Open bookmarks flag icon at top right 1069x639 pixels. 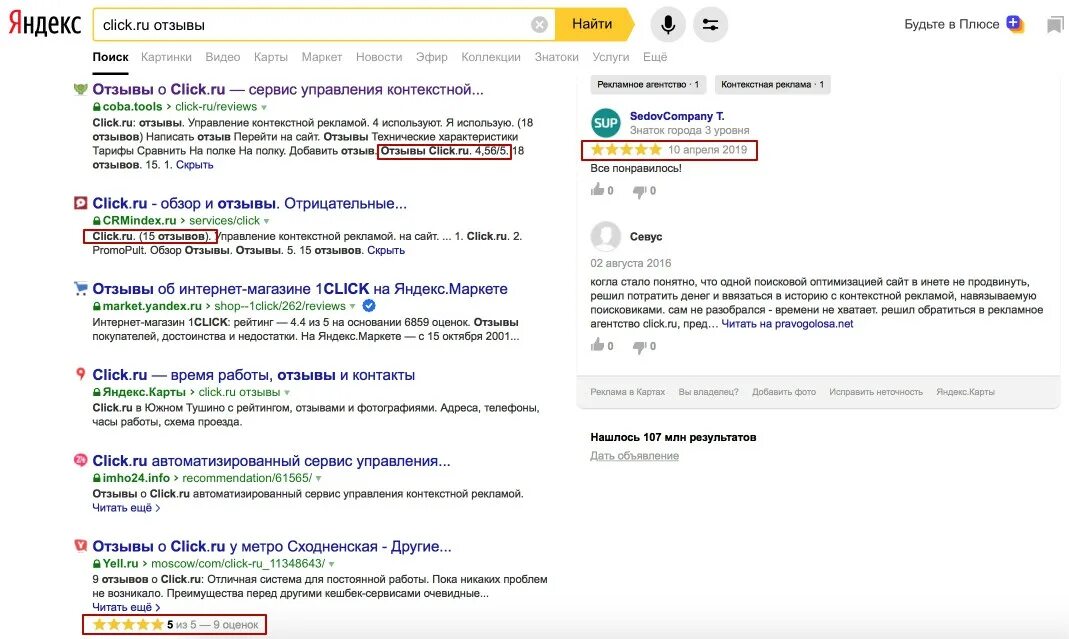[x=1055, y=25]
